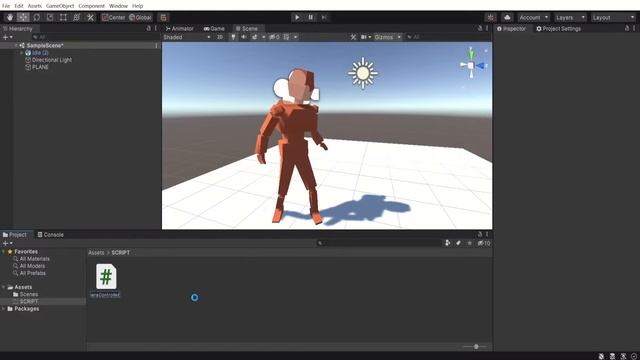
Task: Open Collab/services bug icon
Action: point(491,18)
